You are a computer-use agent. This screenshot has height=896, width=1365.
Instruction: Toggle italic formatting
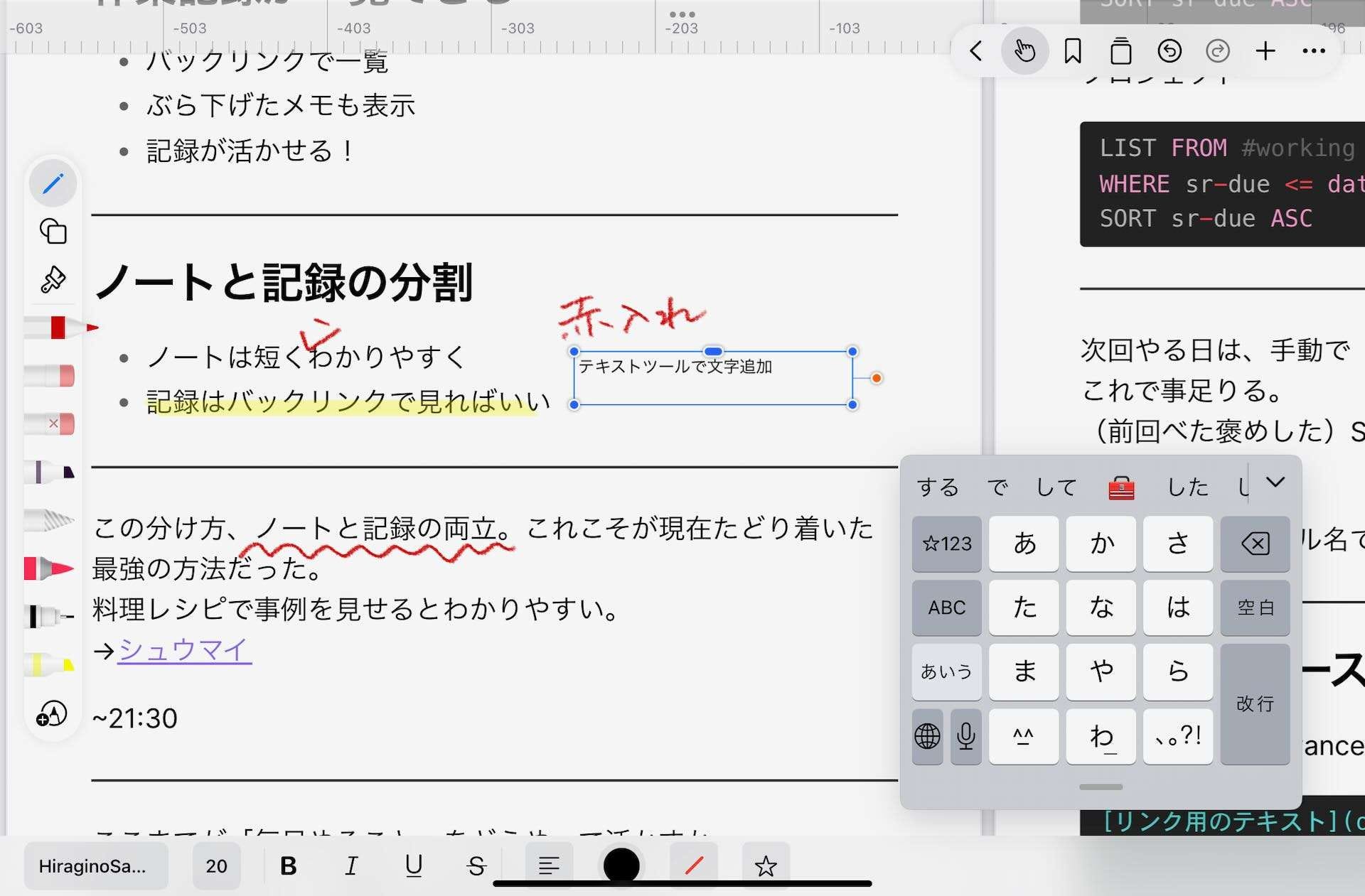click(350, 865)
